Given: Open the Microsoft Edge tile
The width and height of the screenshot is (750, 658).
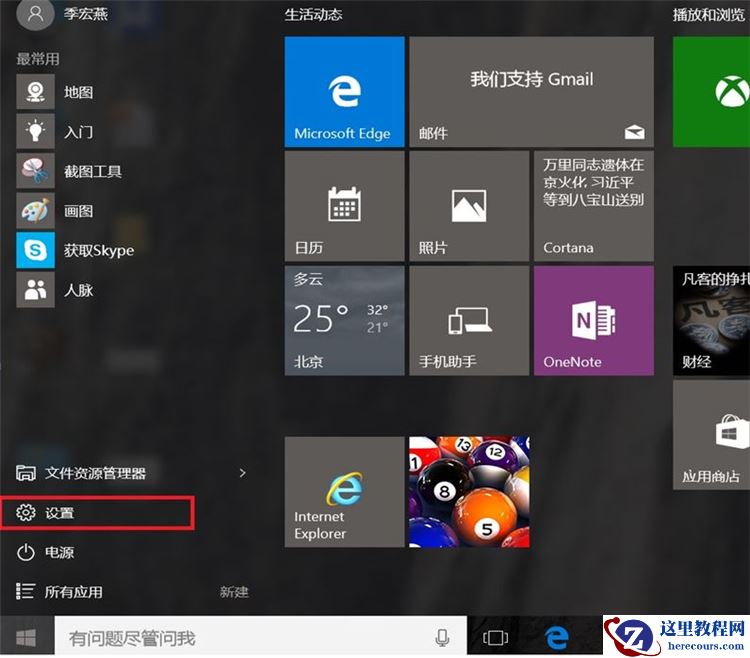Looking at the screenshot, I should click(x=344, y=92).
